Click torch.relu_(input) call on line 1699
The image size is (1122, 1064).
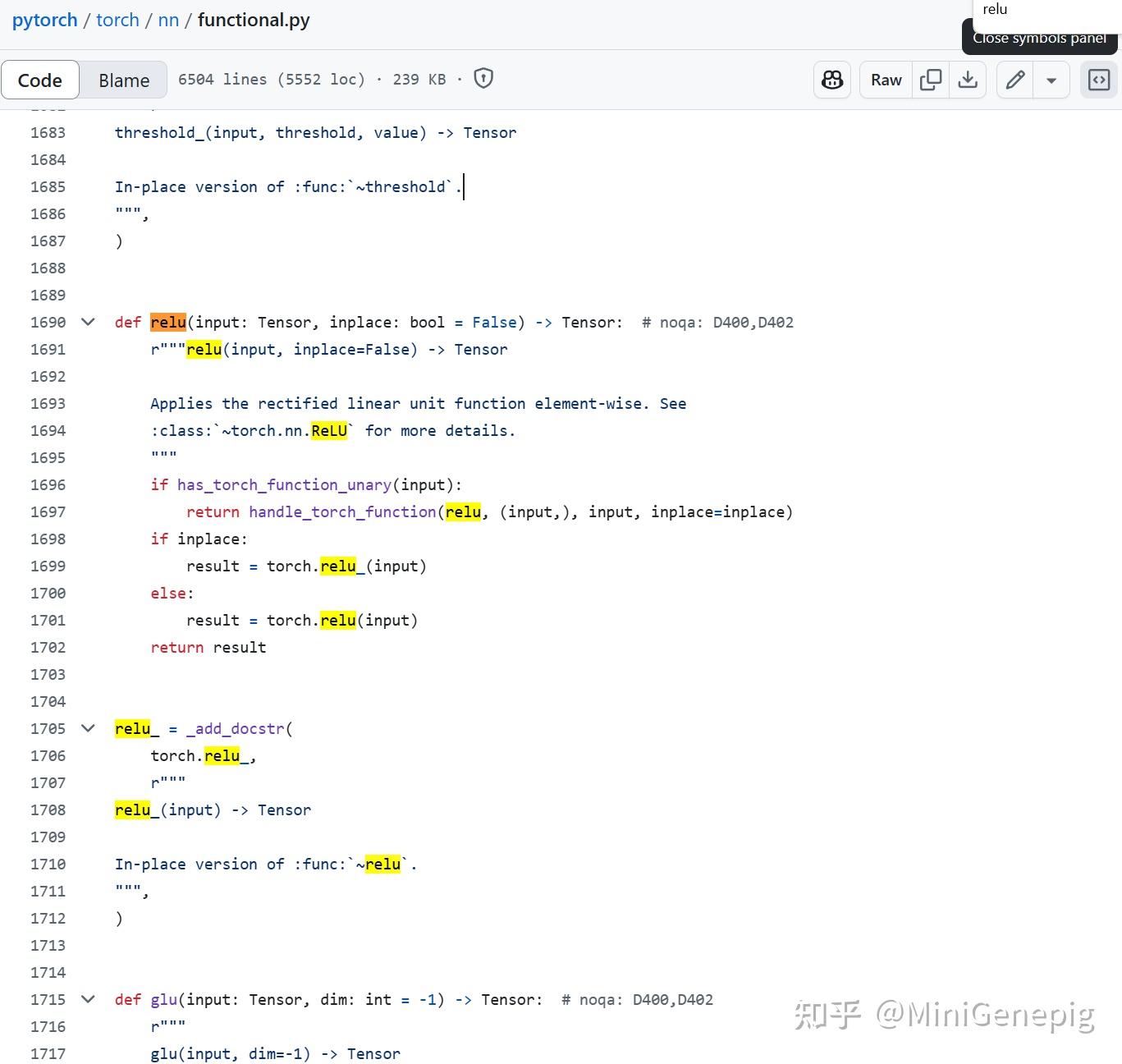point(346,566)
